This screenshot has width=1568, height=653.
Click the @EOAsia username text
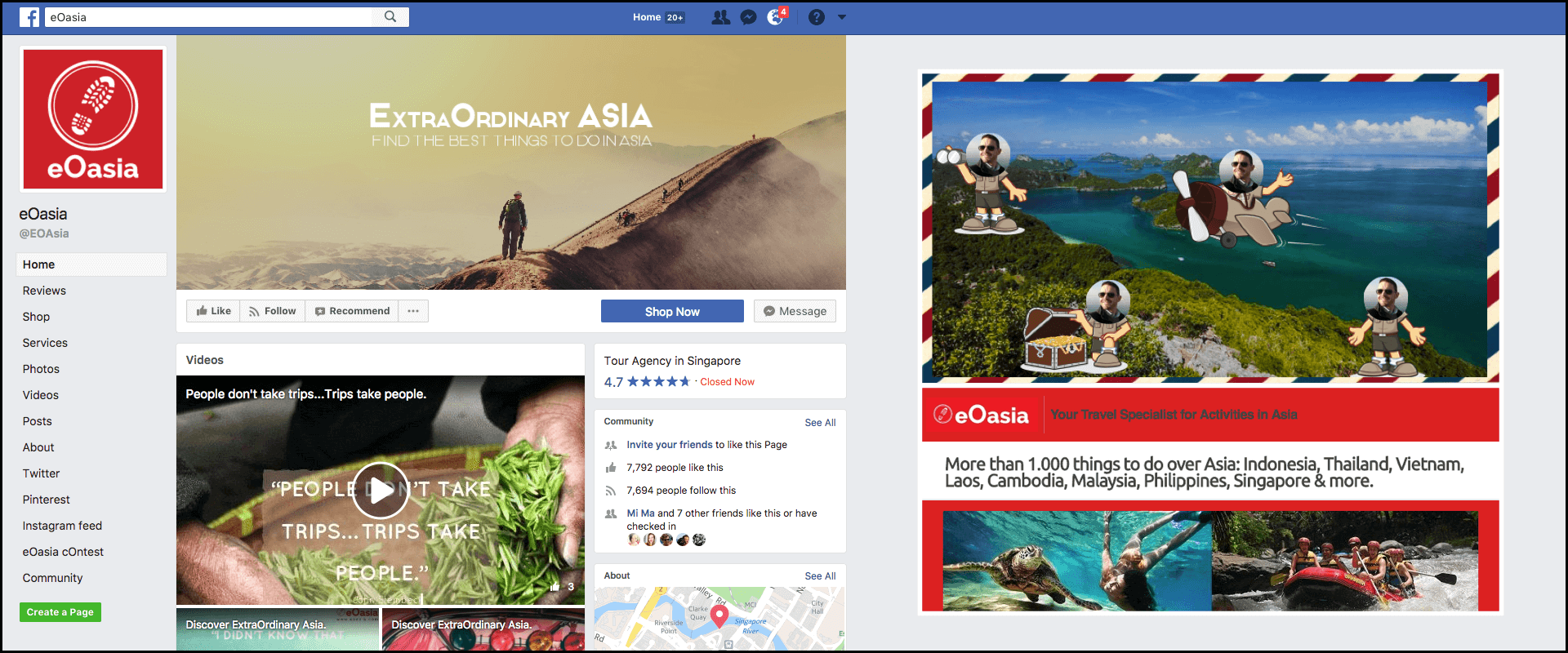pyautogui.click(x=44, y=233)
